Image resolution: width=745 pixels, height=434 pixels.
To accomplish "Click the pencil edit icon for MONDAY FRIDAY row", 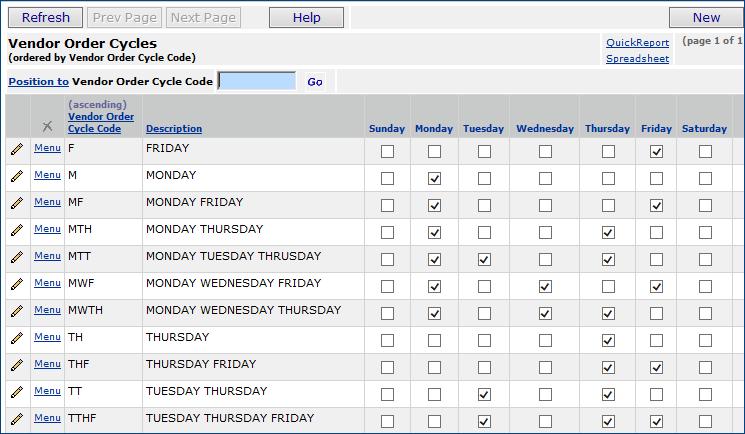I will 16,204.
